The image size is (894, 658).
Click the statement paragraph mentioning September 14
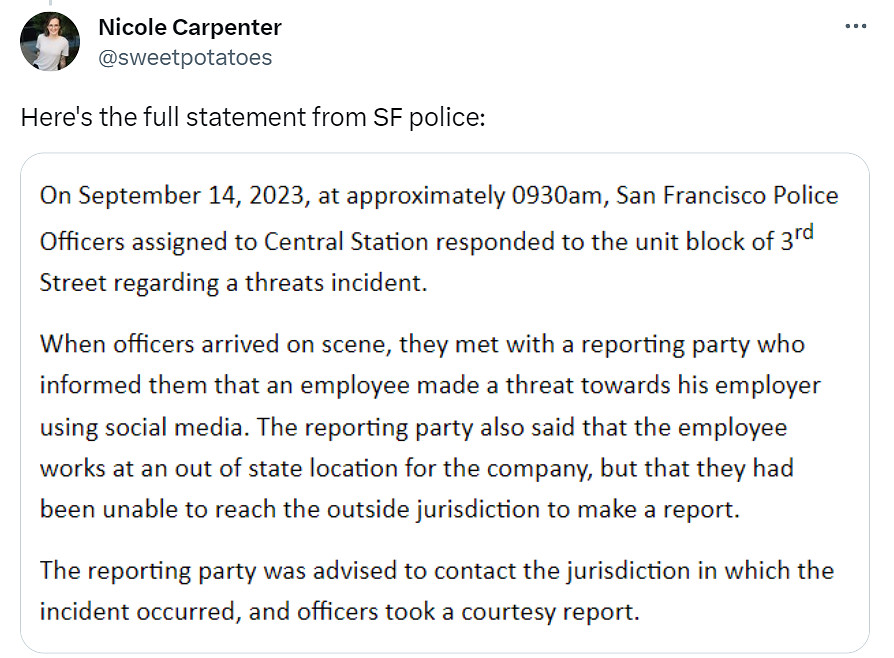(x=440, y=235)
